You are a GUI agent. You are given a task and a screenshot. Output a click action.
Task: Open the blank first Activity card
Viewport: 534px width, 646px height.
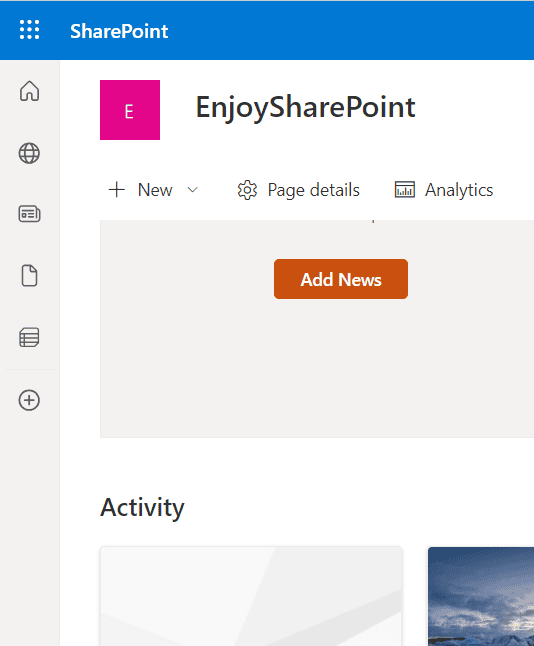click(251, 596)
